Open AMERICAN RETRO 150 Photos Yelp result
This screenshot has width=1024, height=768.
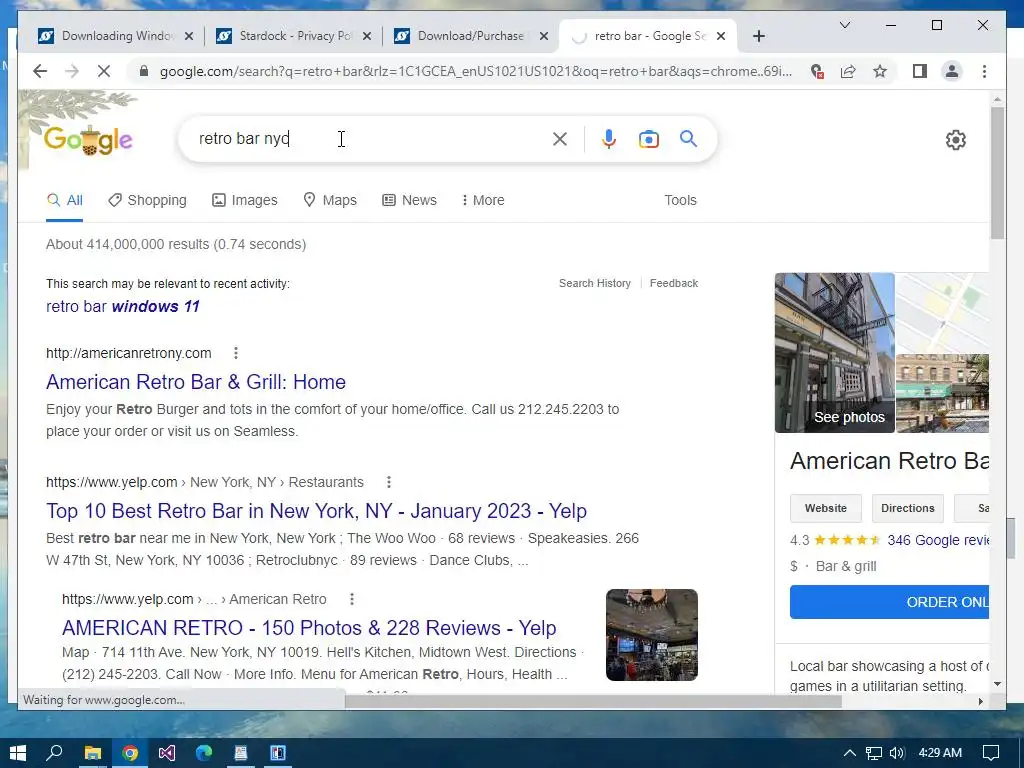[x=309, y=628]
